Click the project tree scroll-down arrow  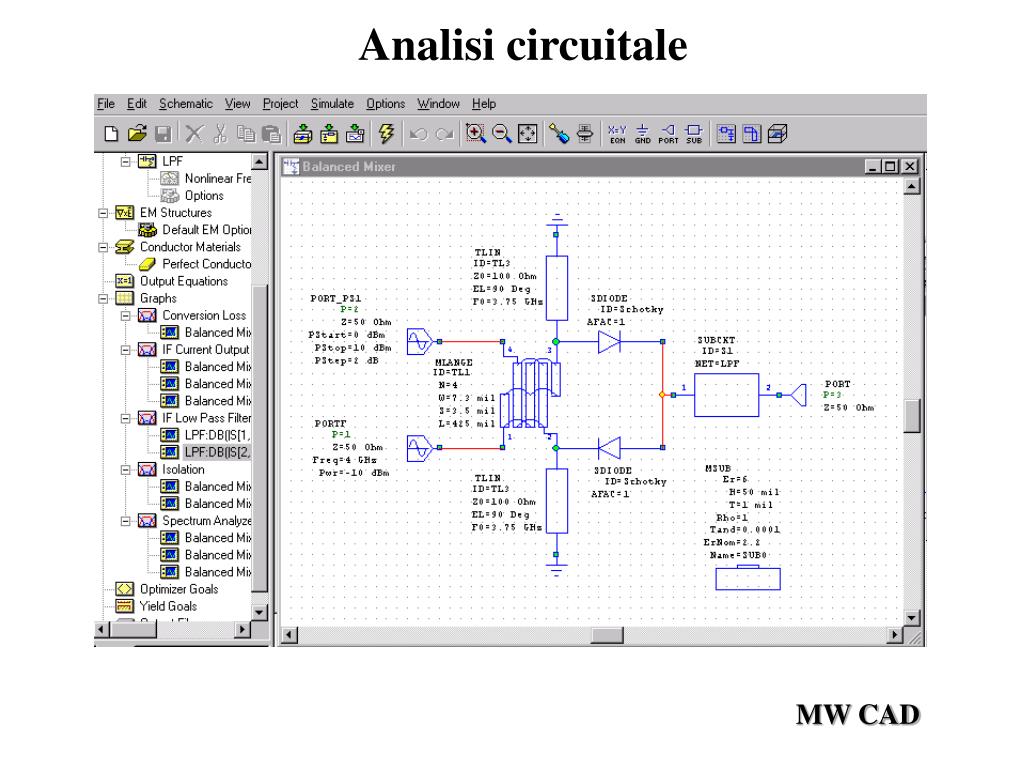click(259, 613)
